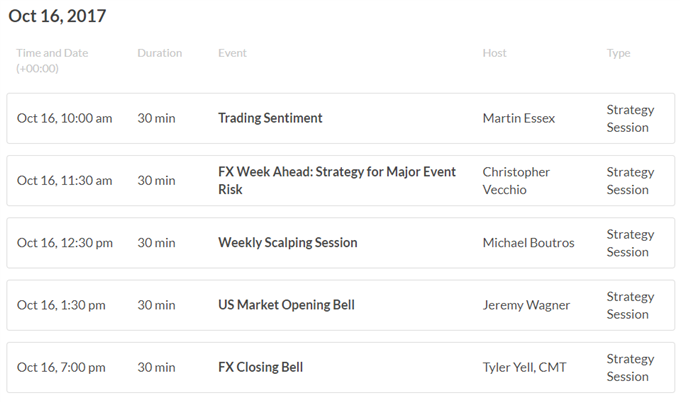Select host Jeremy Wagner
This screenshot has width=680, height=402.
point(526,305)
